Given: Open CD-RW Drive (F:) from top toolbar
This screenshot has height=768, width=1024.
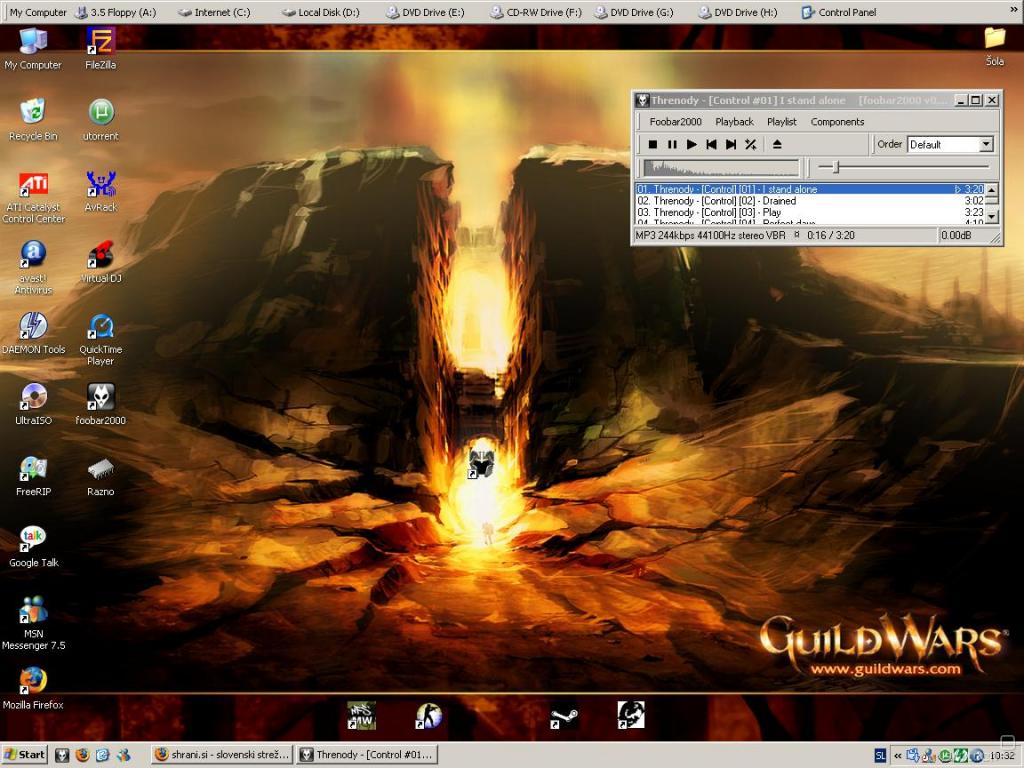Looking at the screenshot, I should point(536,12).
